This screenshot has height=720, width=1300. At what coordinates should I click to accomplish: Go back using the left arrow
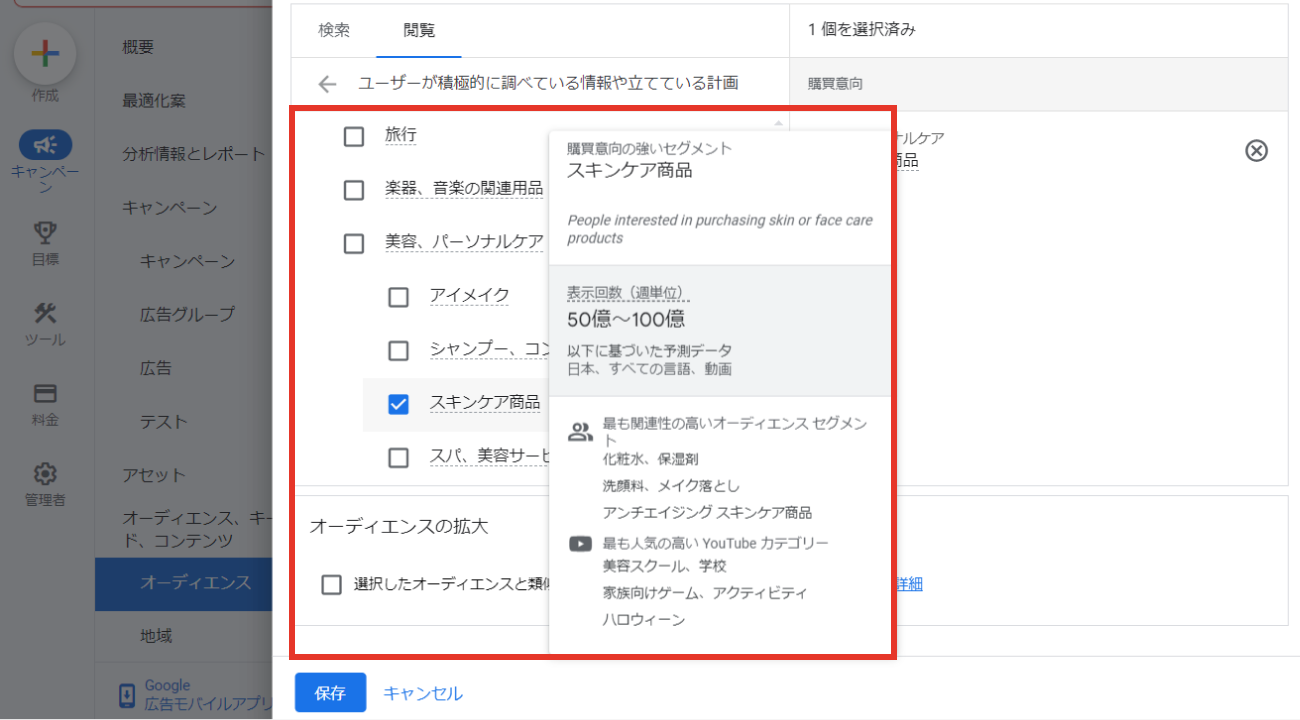327,84
